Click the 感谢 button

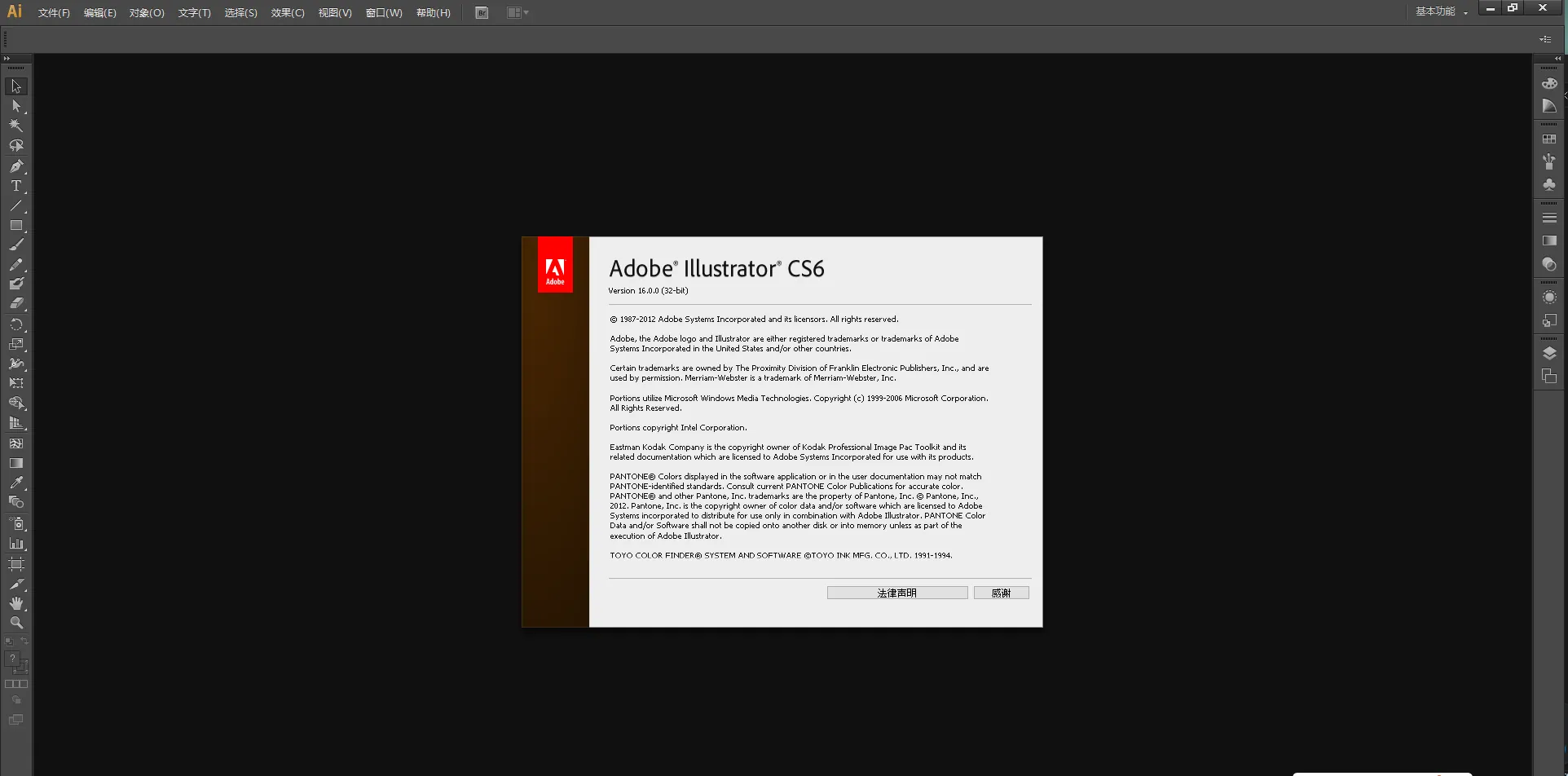click(1001, 593)
